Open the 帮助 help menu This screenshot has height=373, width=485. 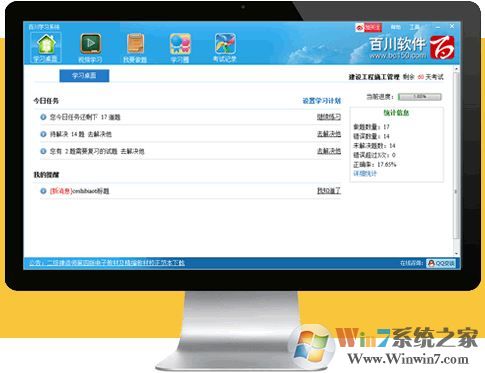click(396, 27)
